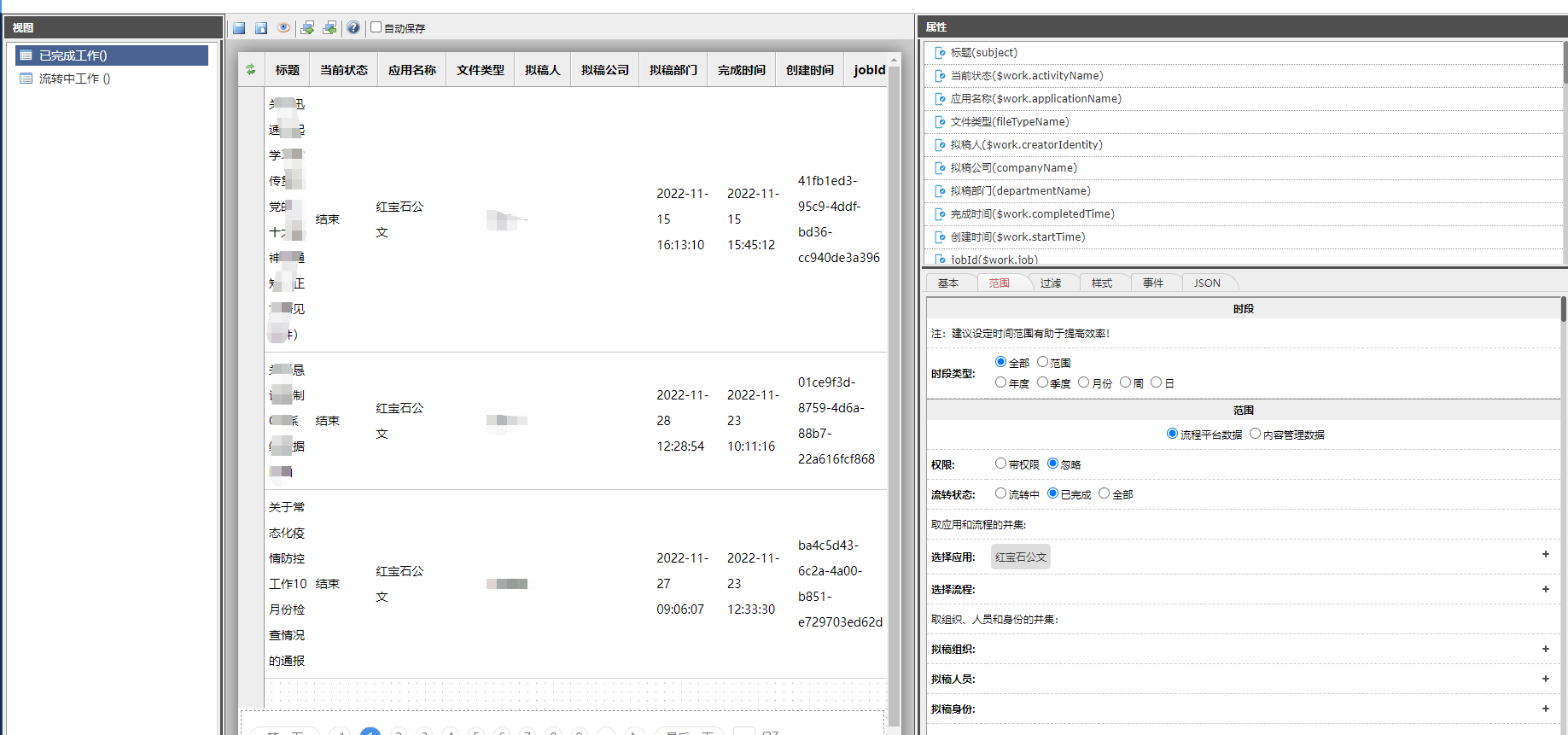This screenshot has height=735, width=1568.
Task: Click the icon next to 文件类型(fileTypeName)
Action: coord(940,122)
